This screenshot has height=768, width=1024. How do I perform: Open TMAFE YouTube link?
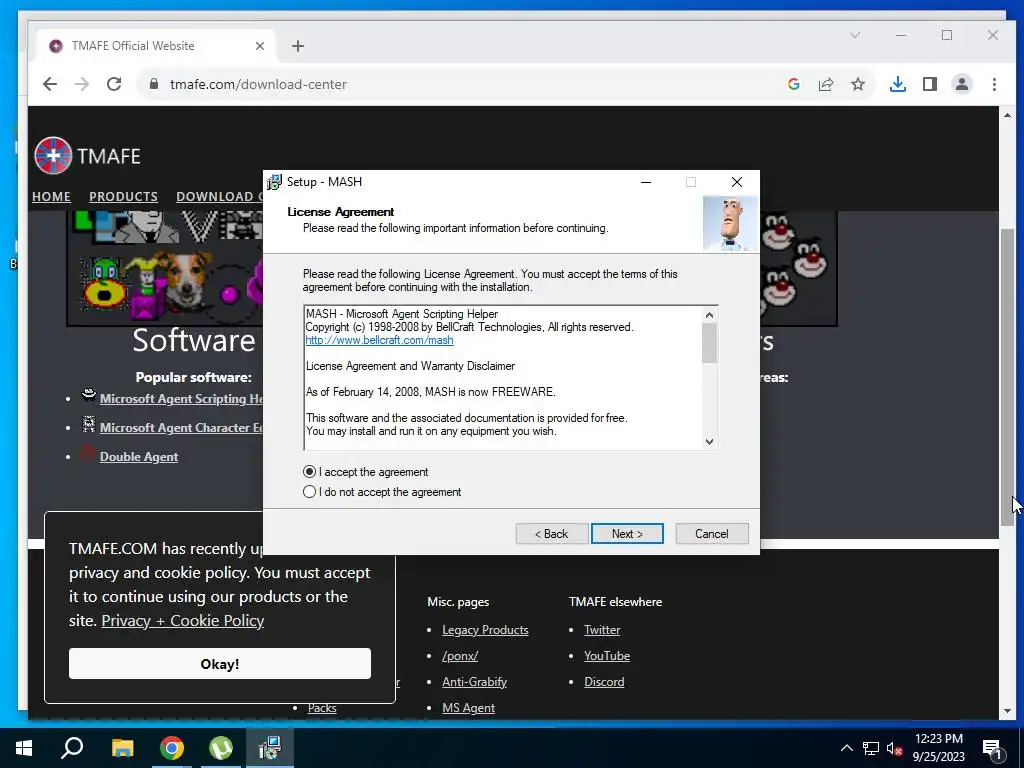(x=607, y=656)
